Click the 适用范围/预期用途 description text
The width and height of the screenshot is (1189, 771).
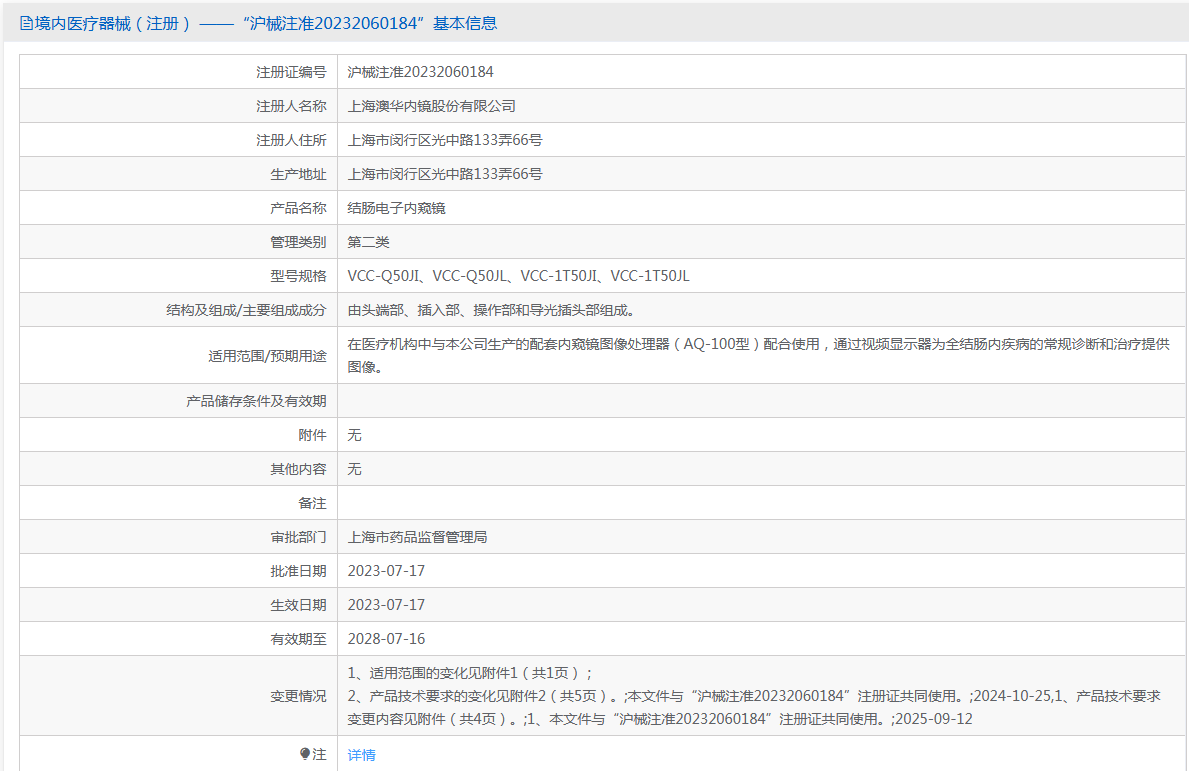pos(757,355)
